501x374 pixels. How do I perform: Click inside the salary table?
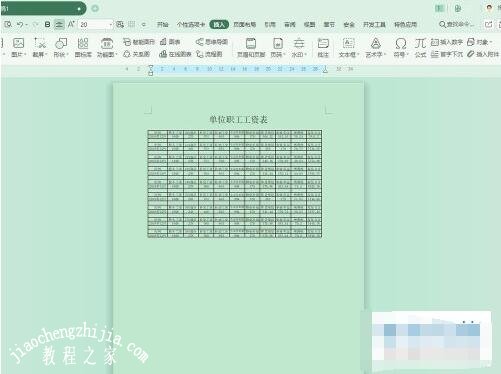tap(235, 184)
